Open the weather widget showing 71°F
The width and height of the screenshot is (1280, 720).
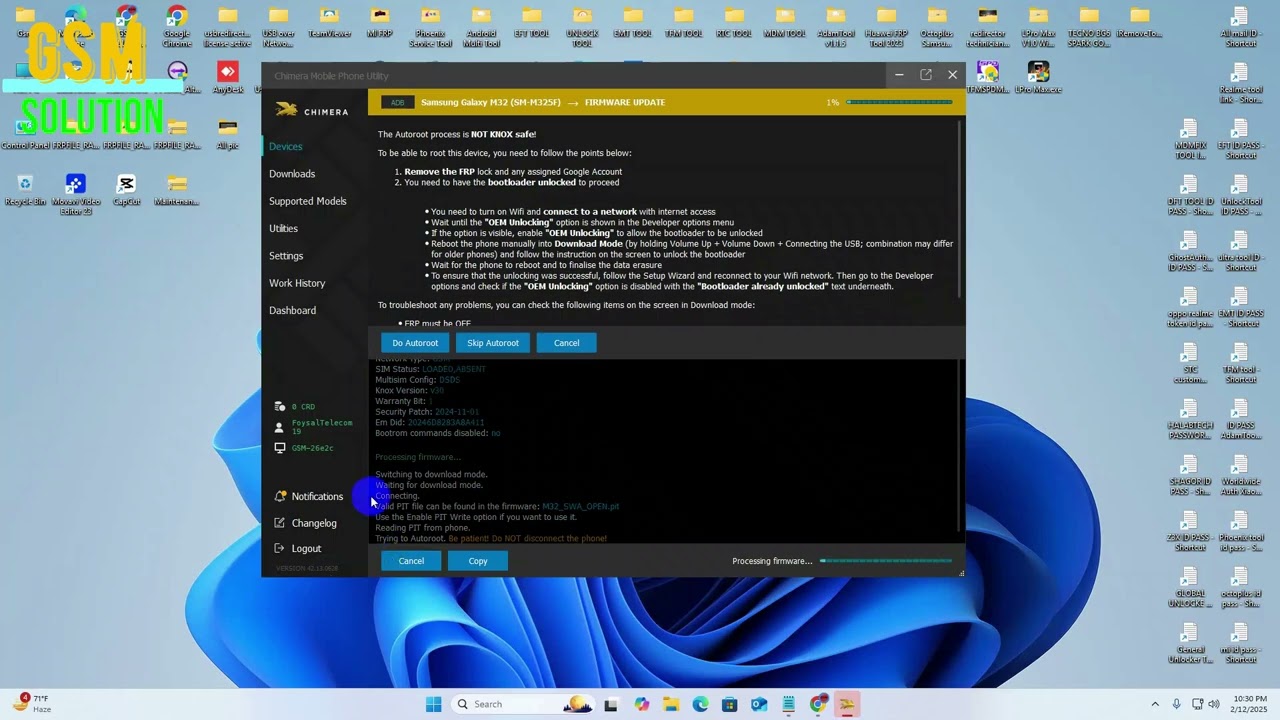[x=33, y=704]
